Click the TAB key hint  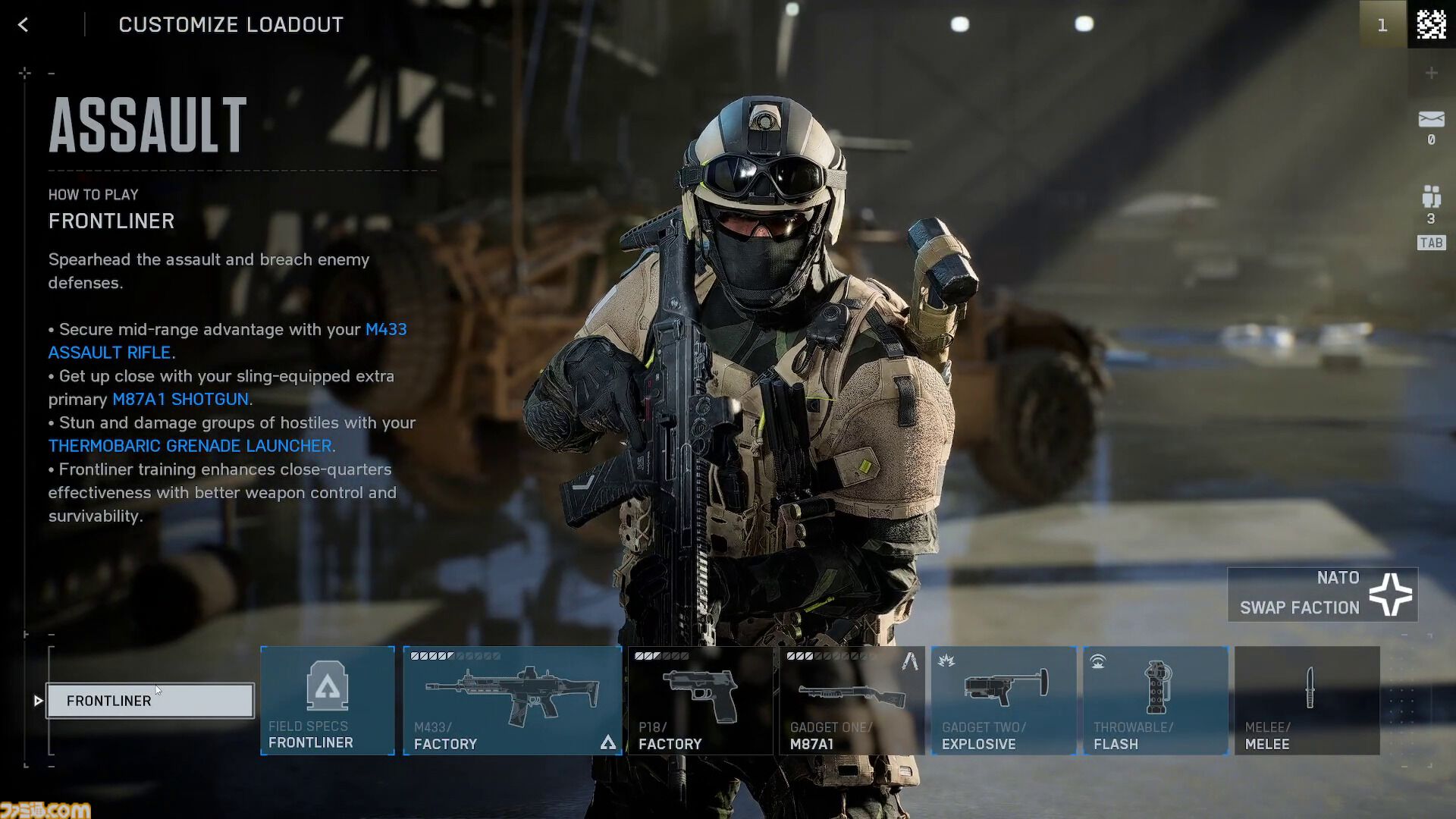pyautogui.click(x=1431, y=243)
